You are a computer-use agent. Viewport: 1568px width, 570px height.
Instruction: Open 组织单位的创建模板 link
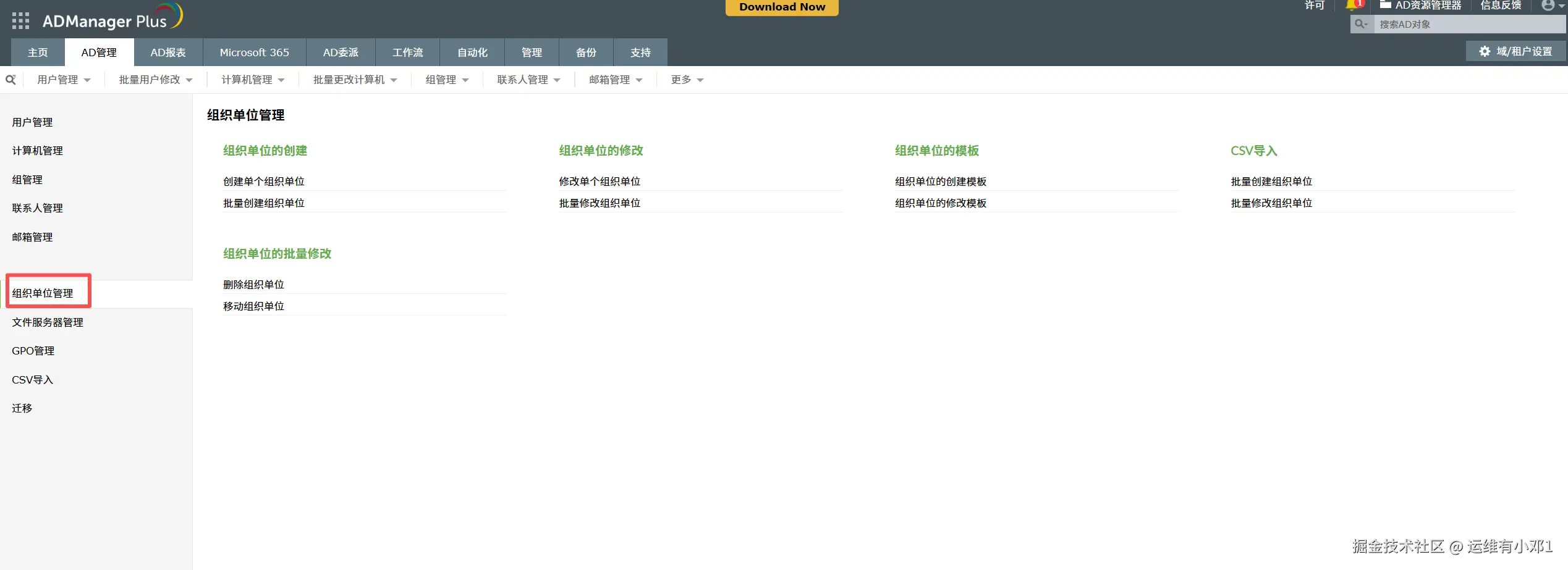[941, 182]
